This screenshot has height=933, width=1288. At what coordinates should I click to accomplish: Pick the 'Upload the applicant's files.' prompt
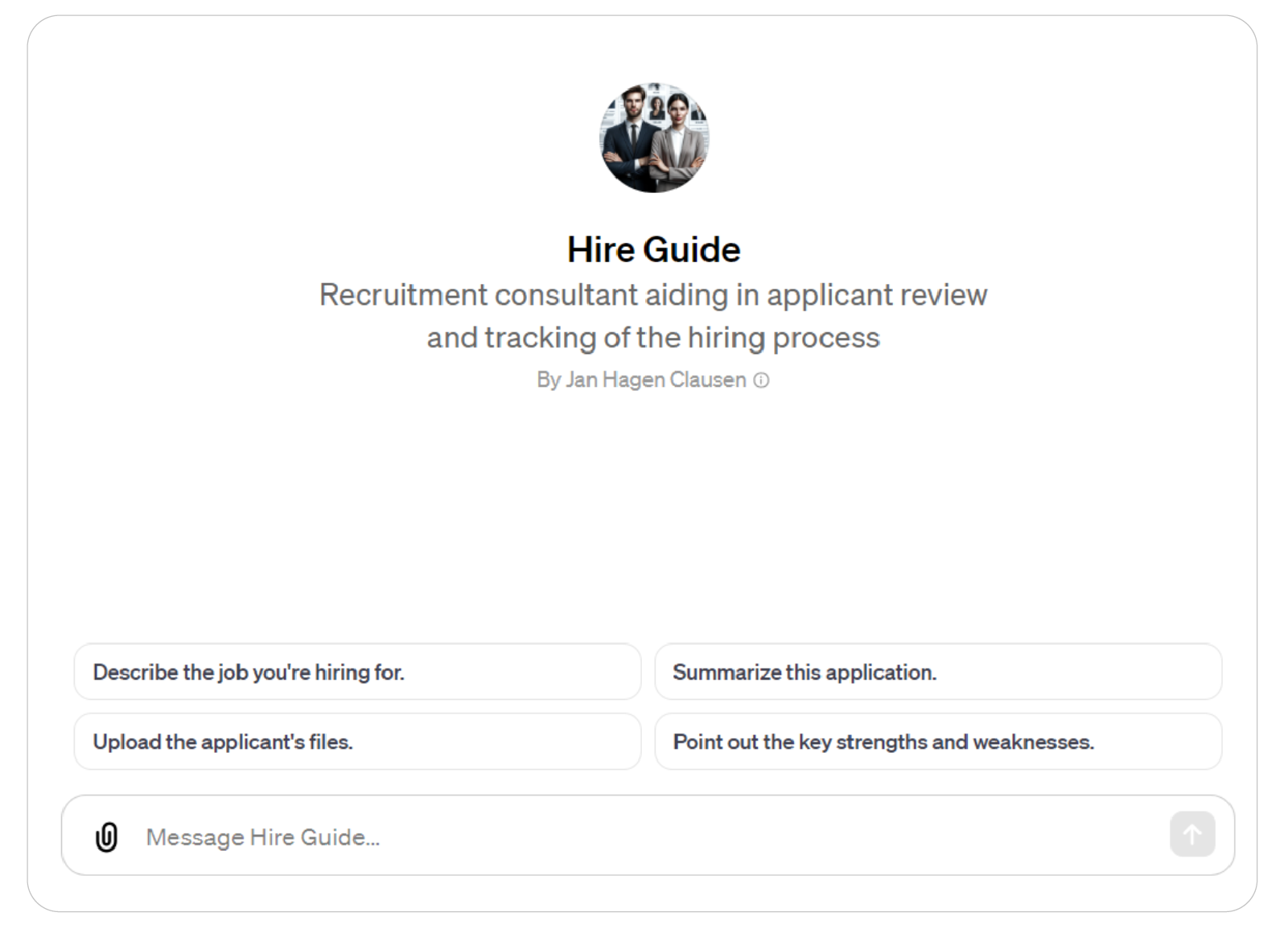pyautogui.click(x=357, y=742)
